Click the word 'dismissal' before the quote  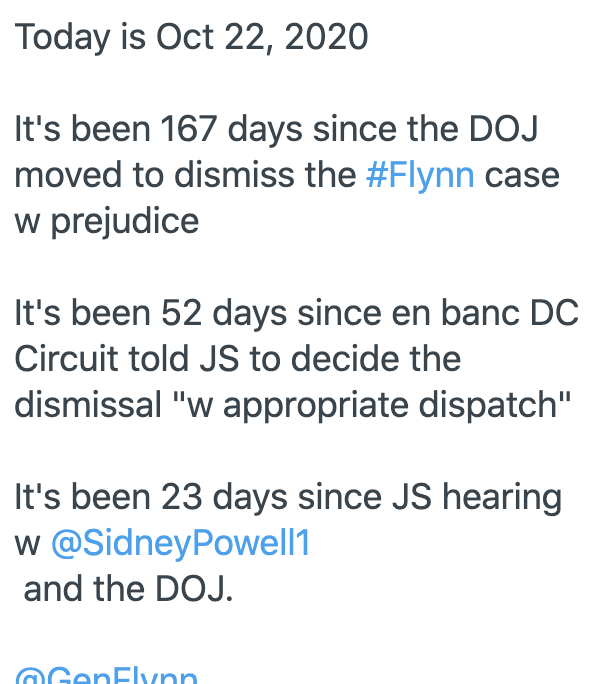coord(88,405)
